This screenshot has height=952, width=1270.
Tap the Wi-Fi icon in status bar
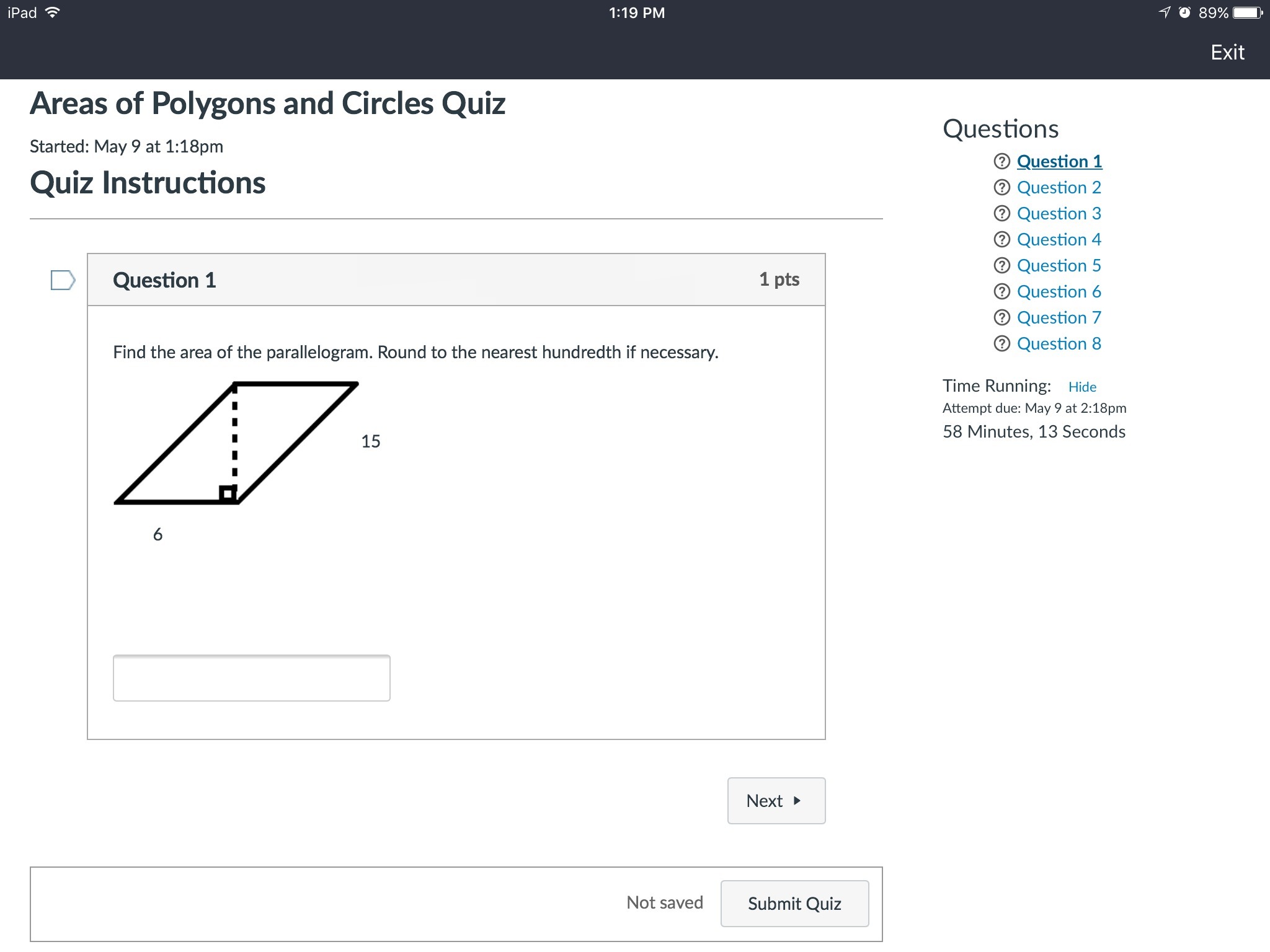53,12
